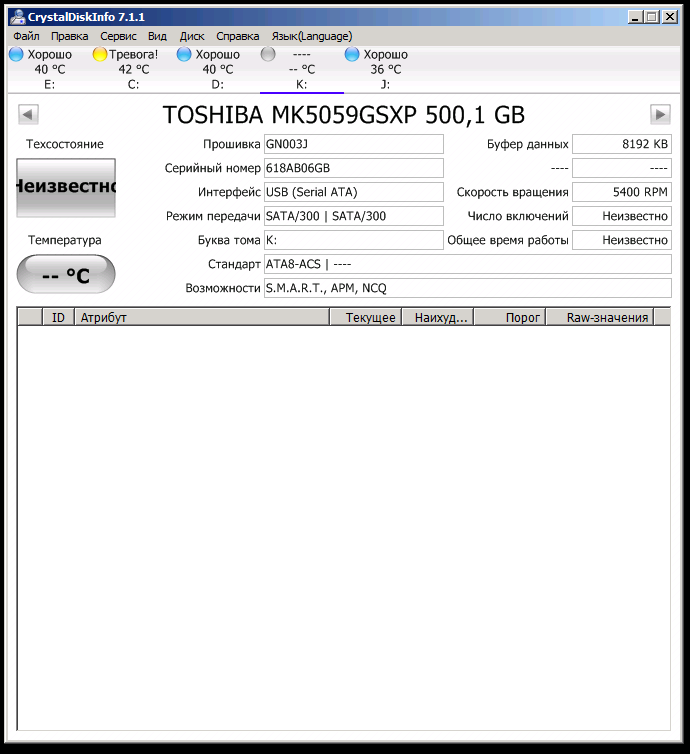Open the Диск menu
690x754 pixels.
pos(192,36)
